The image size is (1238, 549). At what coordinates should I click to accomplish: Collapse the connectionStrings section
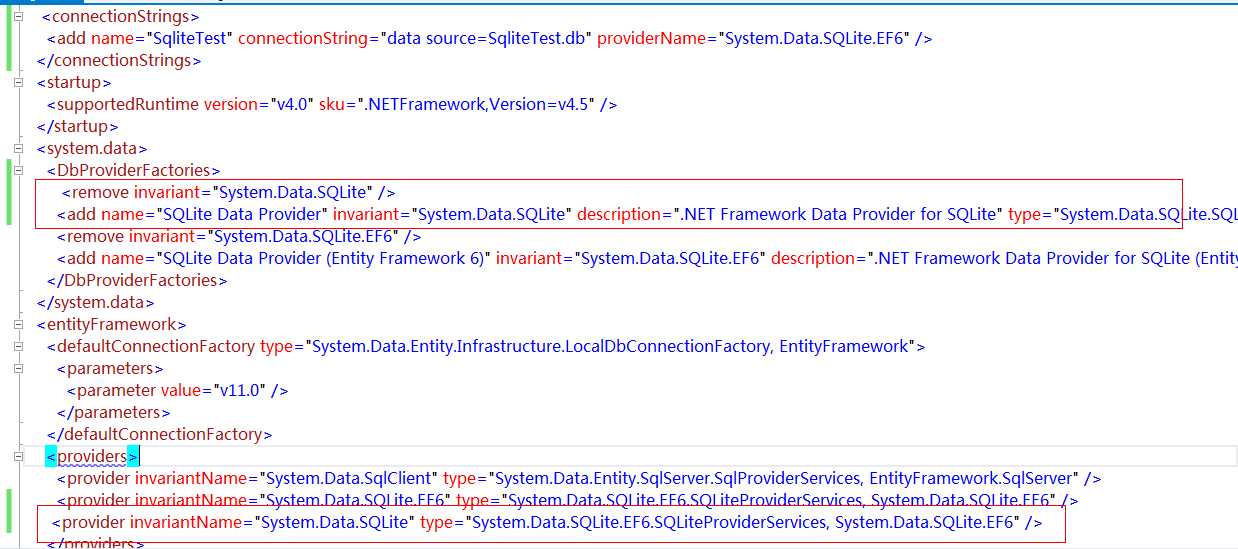click(x=18, y=17)
